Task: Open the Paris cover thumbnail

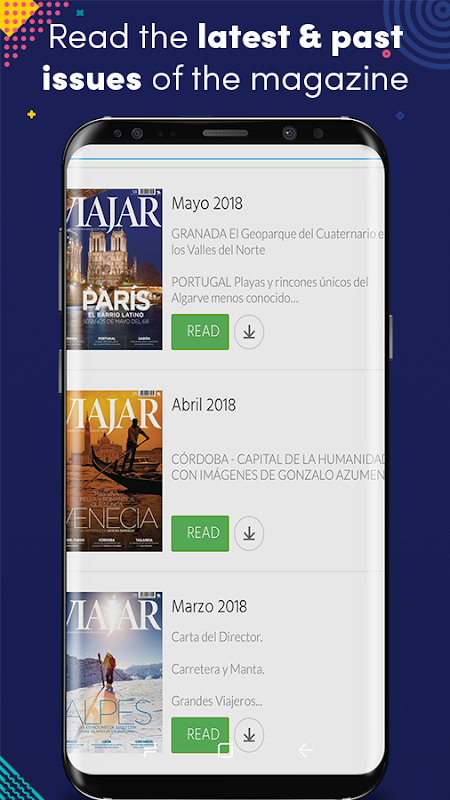Action: 114,269
